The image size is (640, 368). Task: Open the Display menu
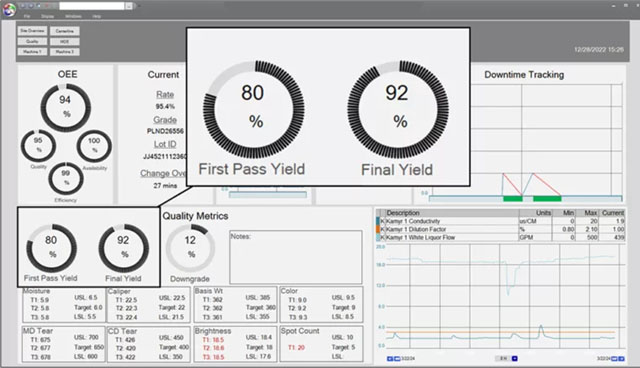point(47,16)
